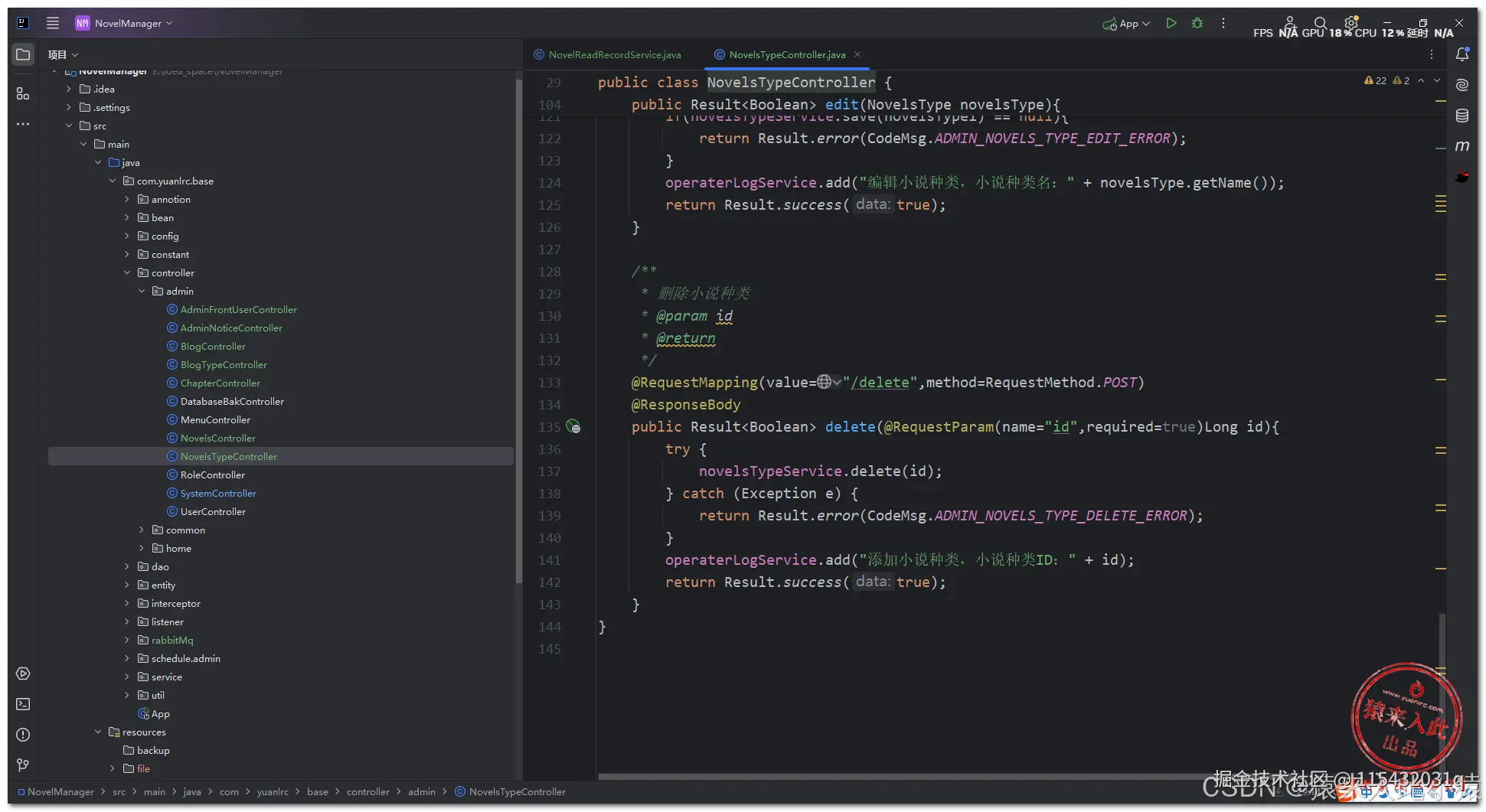Collapse the src folder

tap(69, 126)
